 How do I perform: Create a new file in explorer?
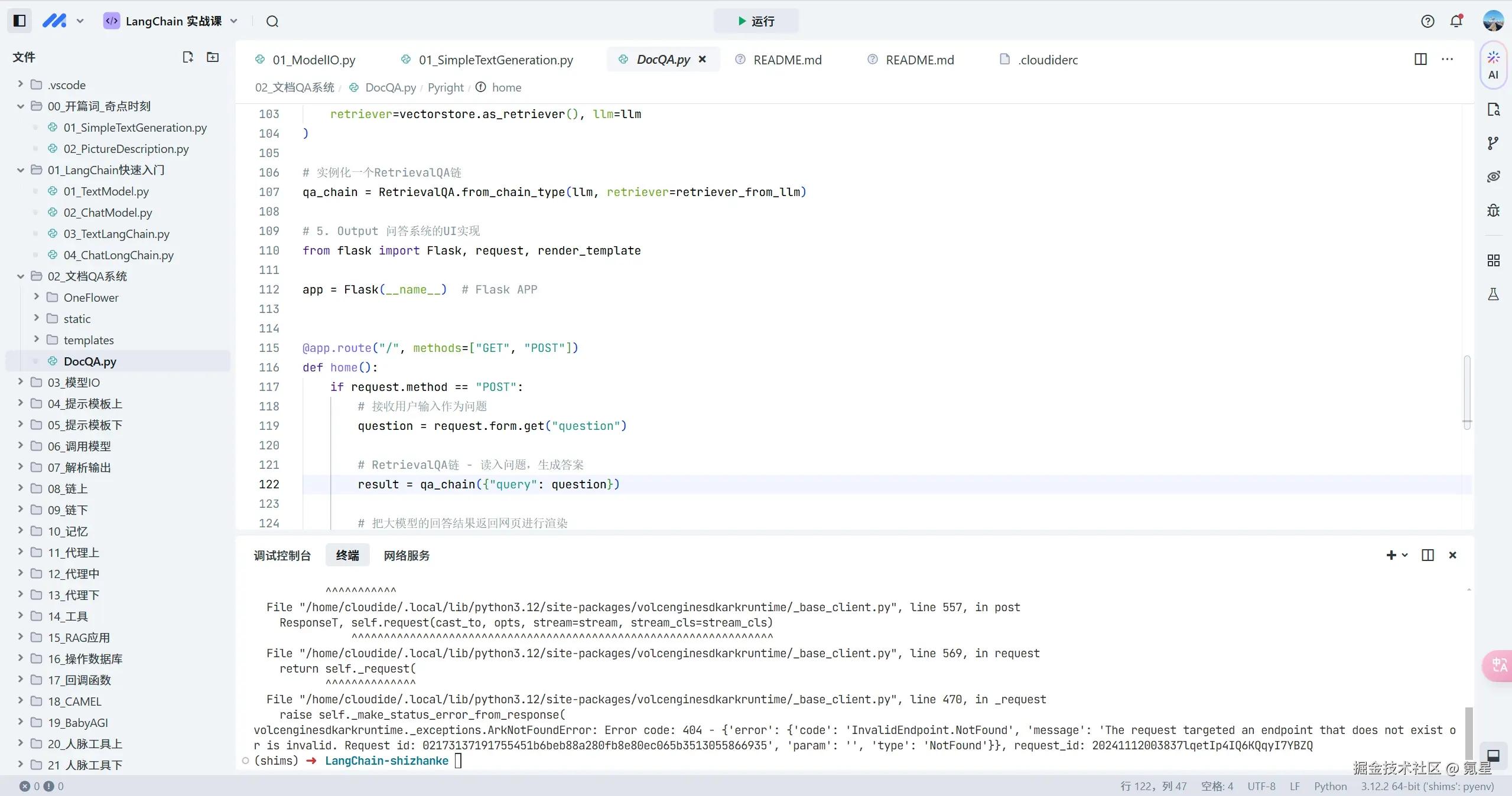[188, 57]
